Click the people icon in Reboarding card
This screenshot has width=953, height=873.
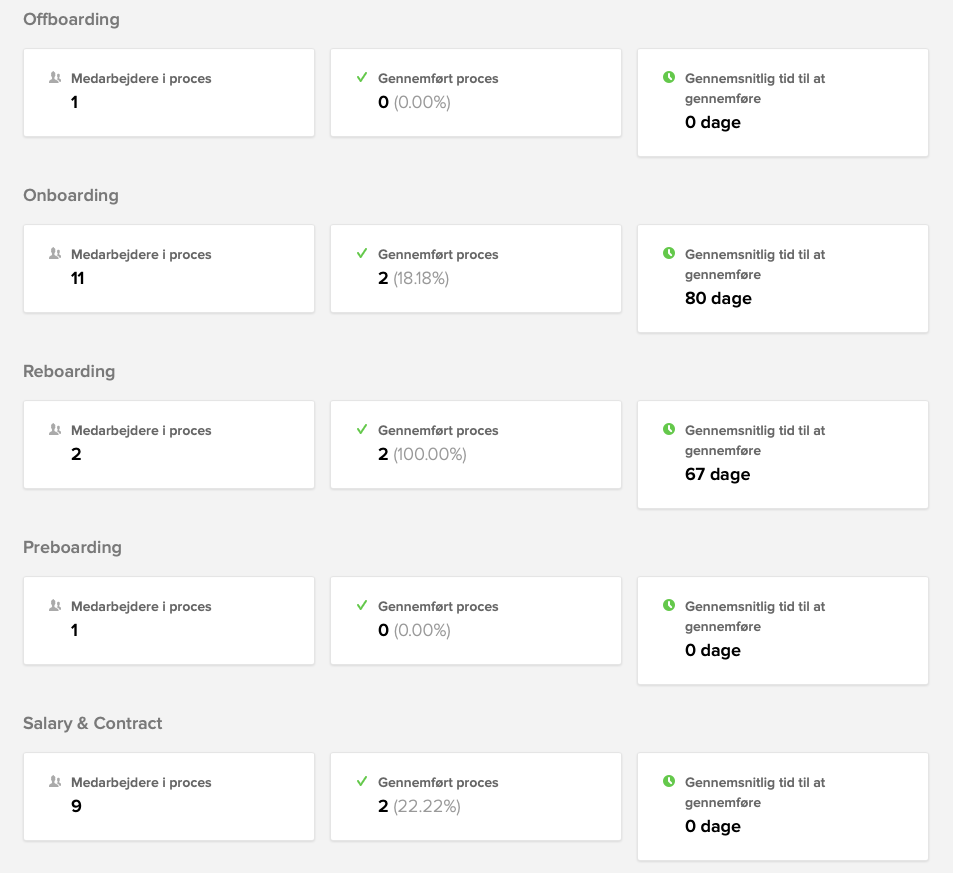(x=55, y=430)
